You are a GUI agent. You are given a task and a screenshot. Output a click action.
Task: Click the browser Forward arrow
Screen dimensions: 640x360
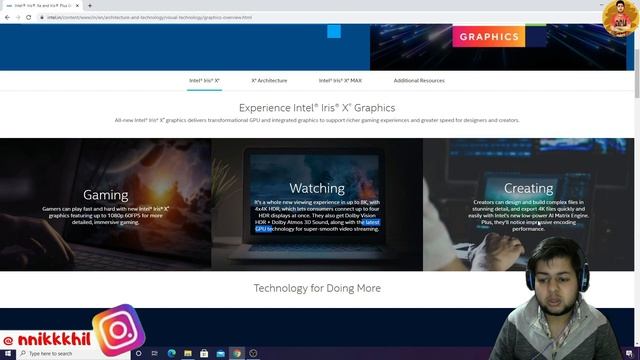pyautogui.click(x=18, y=18)
